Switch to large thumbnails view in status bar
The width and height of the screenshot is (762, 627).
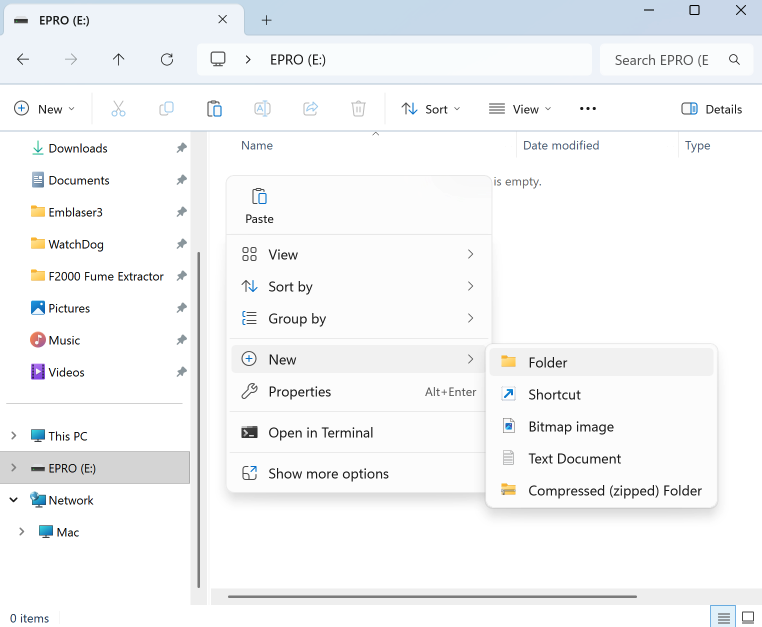tap(746, 617)
